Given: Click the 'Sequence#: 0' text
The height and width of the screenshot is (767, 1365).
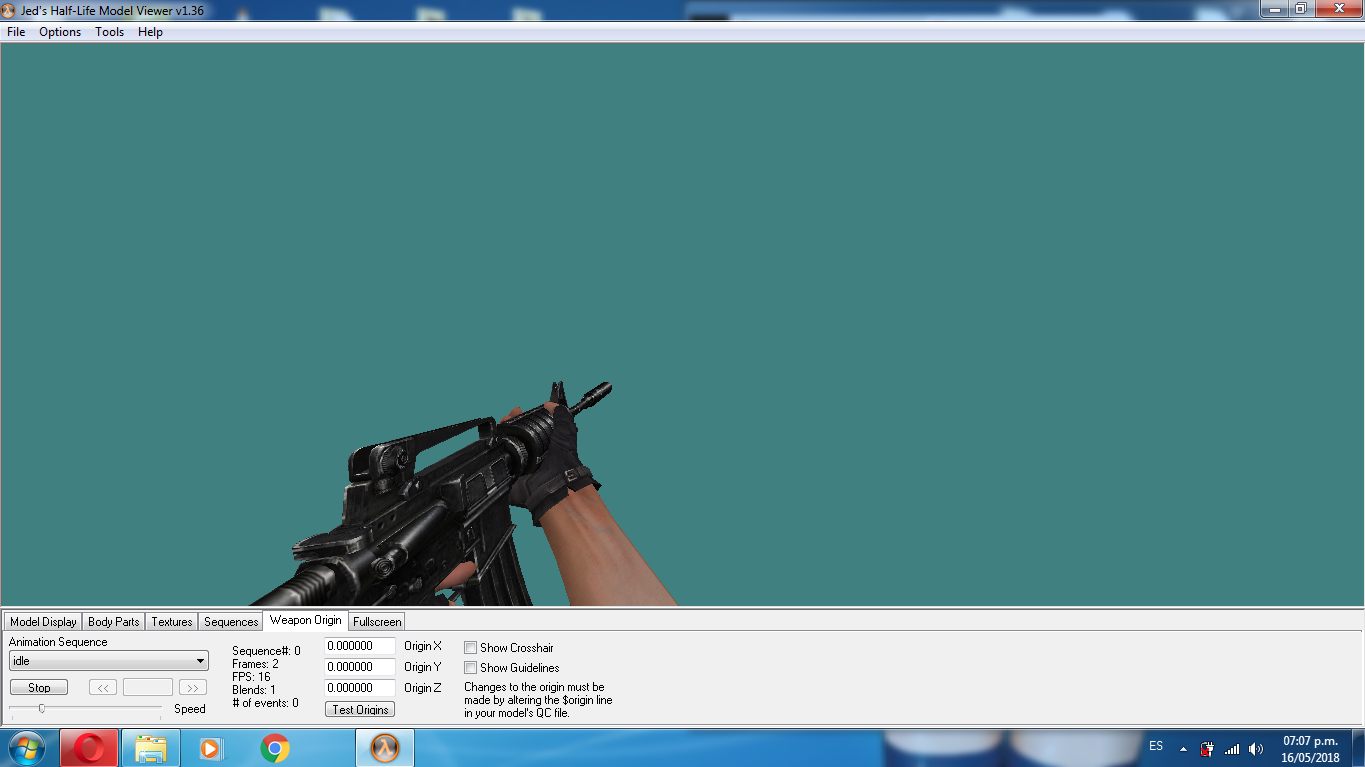Looking at the screenshot, I should tap(266, 651).
